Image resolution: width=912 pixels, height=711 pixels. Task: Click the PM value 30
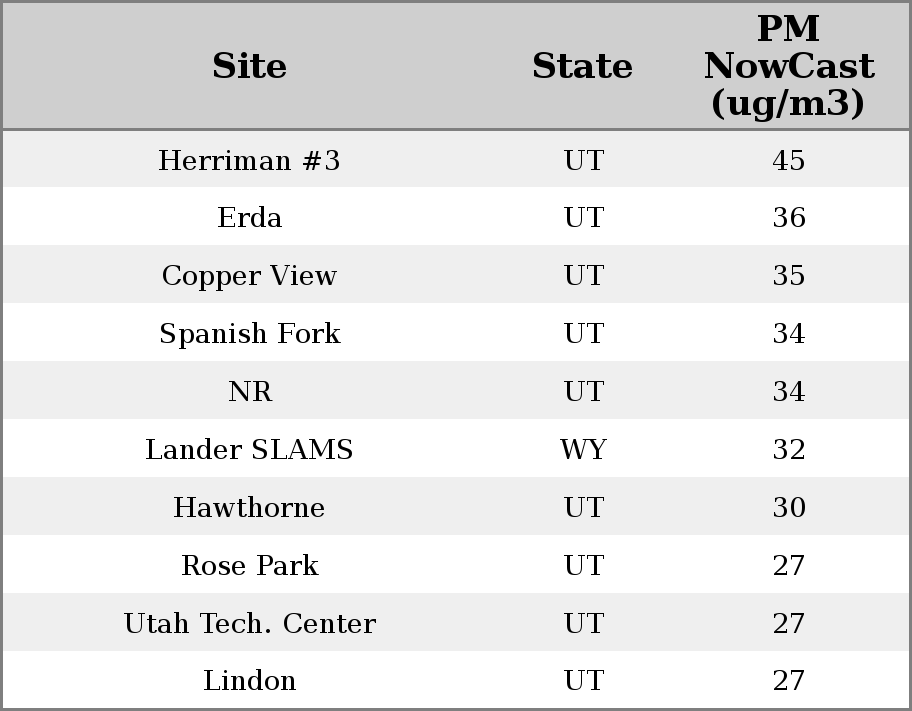click(x=788, y=508)
